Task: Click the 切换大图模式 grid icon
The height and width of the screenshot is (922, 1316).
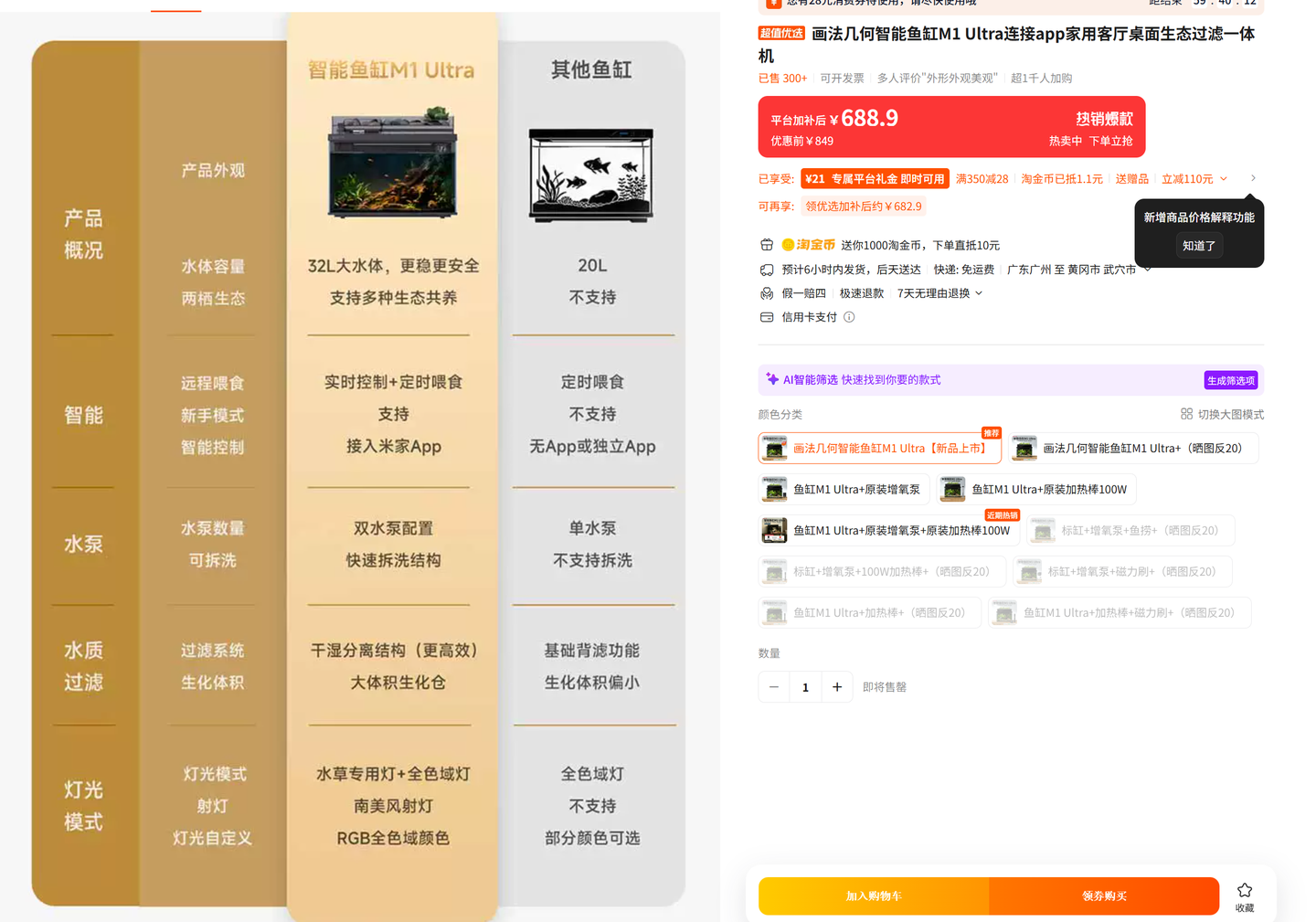Action: click(x=1186, y=414)
